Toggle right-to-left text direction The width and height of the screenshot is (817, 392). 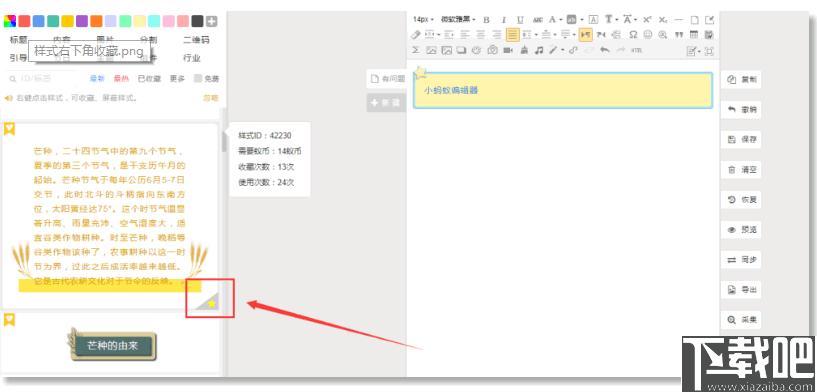(x=601, y=35)
